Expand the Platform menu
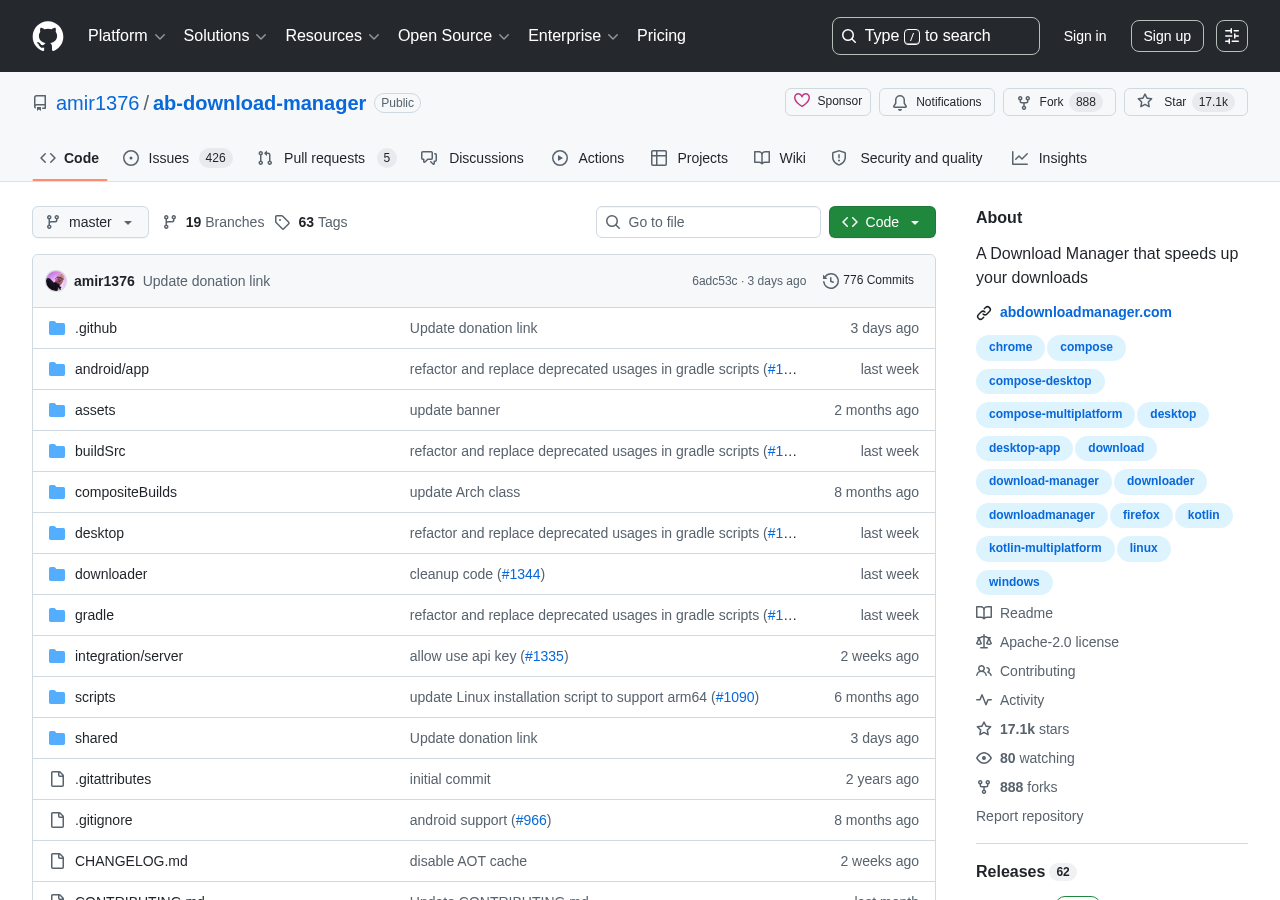The image size is (1280, 900). [127, 36]
